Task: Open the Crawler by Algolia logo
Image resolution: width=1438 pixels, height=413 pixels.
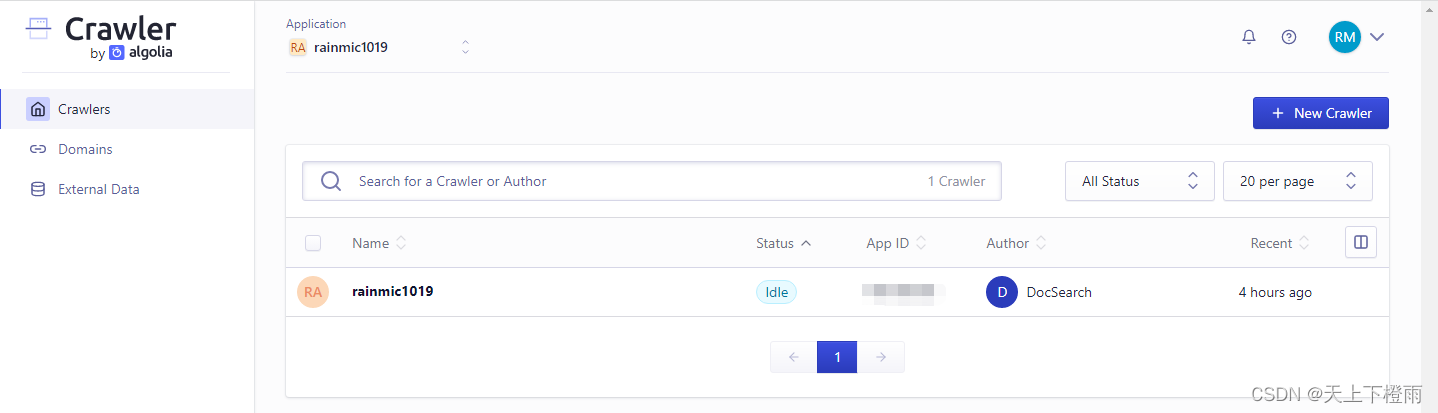Action: pyautogui.click(x=100, y=38)
